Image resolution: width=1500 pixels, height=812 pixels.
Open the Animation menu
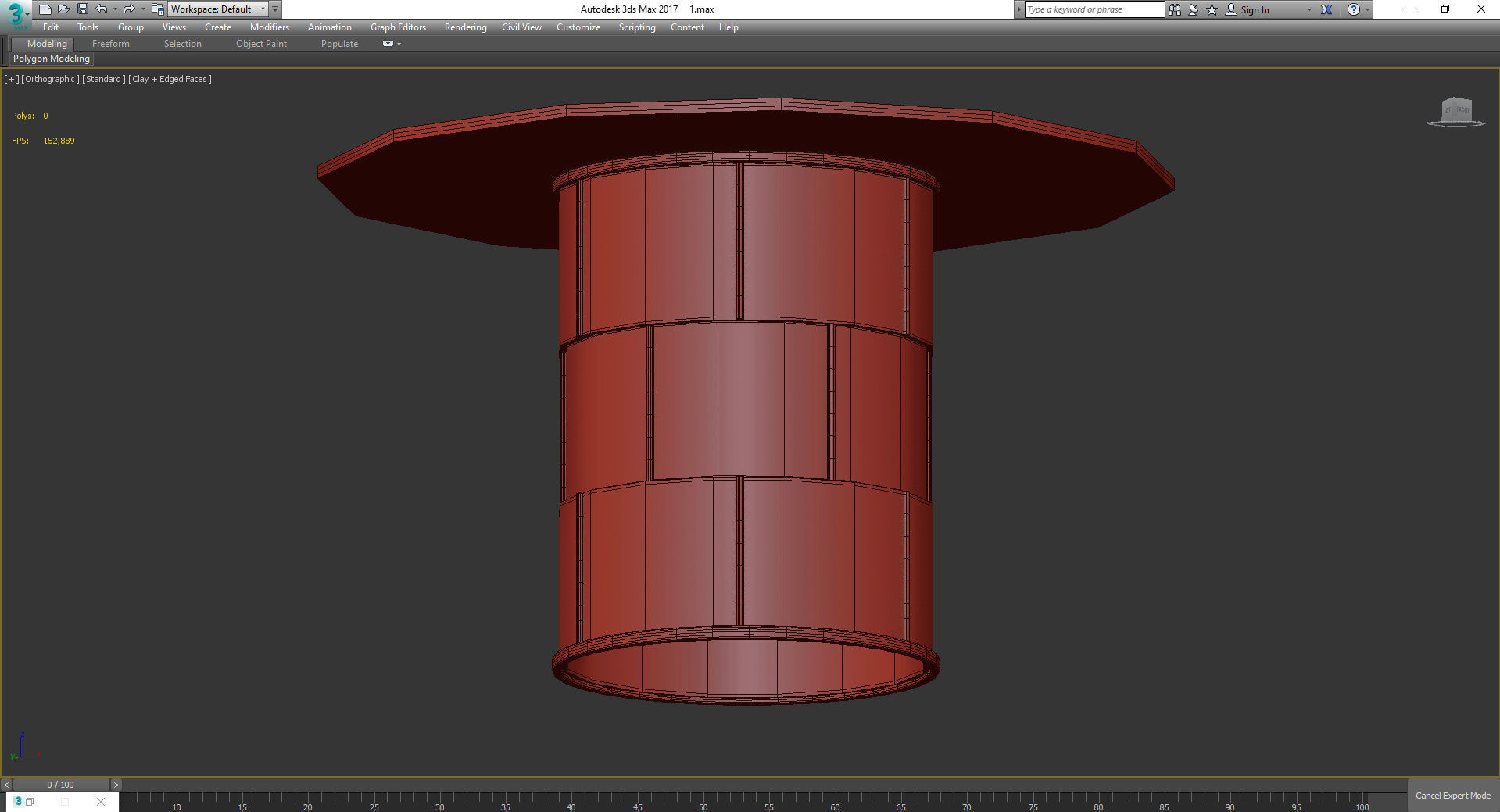tap(329, 27)
